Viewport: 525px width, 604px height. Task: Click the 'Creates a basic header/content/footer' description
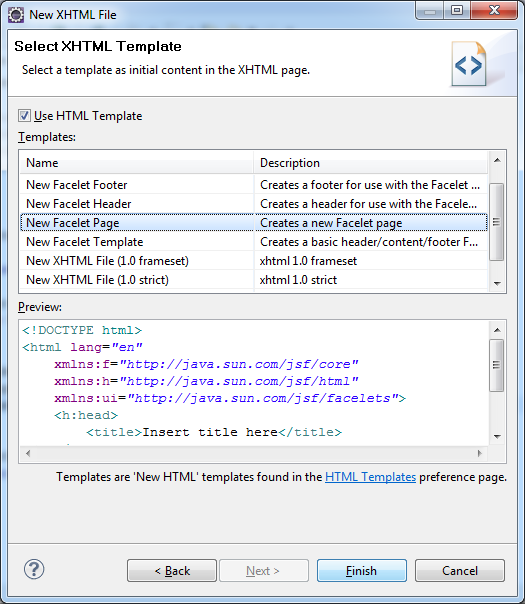pos(369,242)
